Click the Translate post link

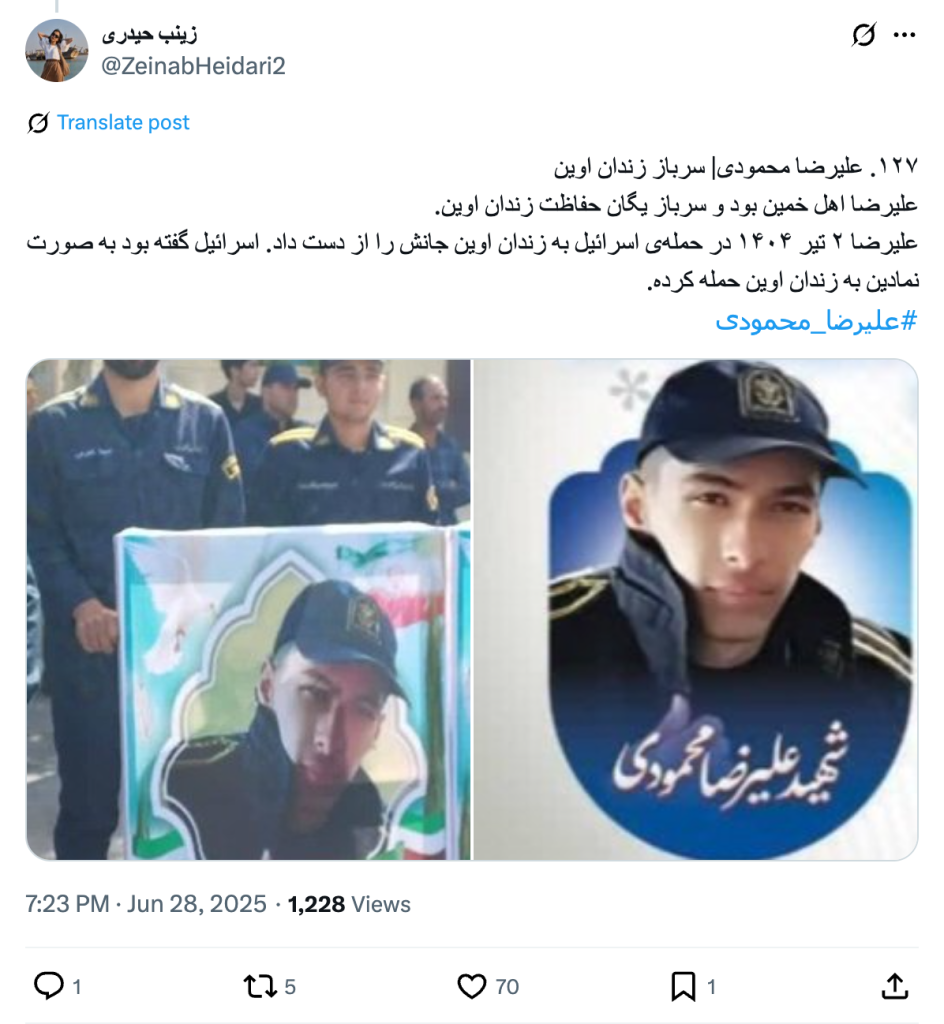pos(123,123)
